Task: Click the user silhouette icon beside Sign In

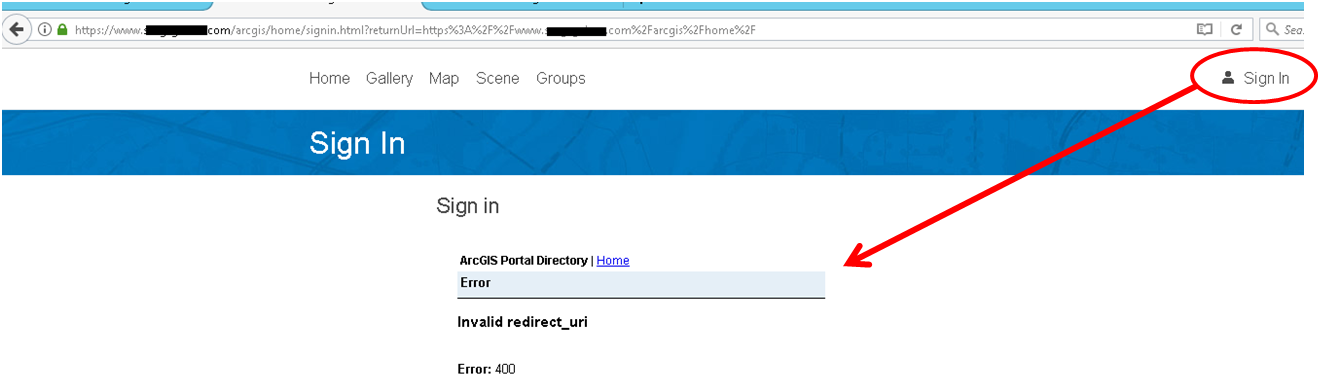Action: [1228, 77]
